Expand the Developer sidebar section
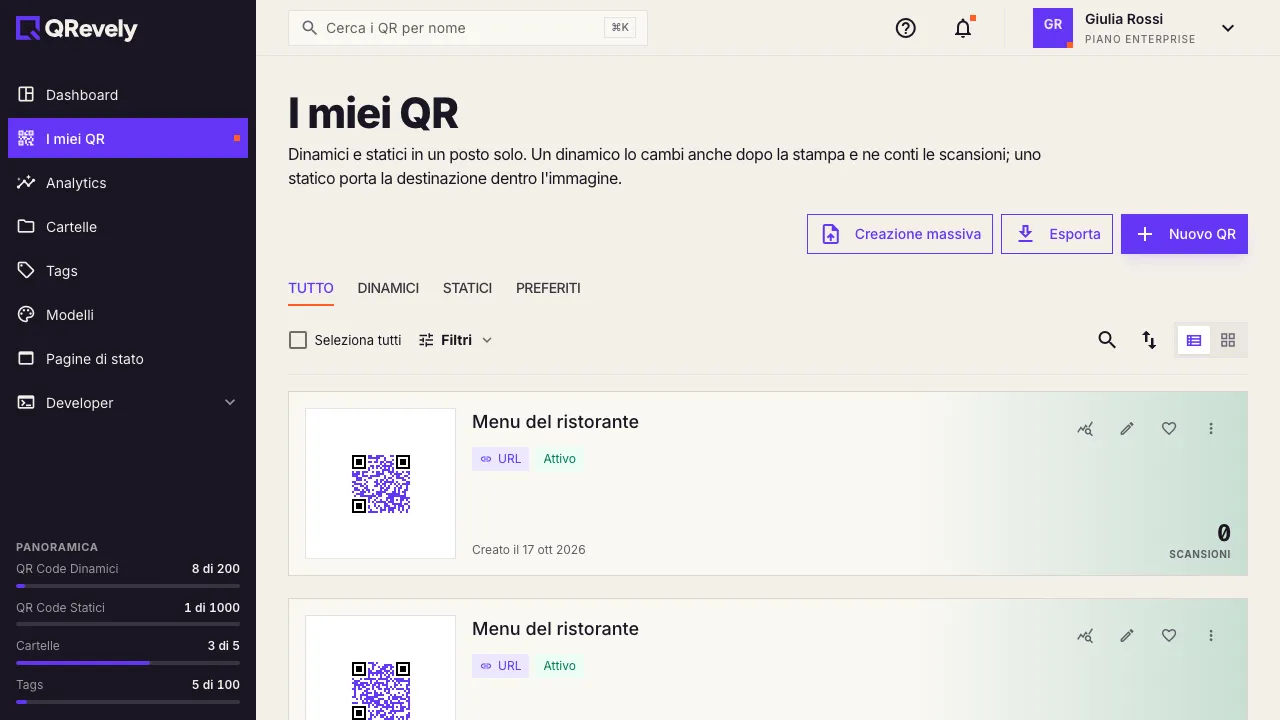This screenshot has height=720, width=1280. pyautogui.click(x=128, y=403)
